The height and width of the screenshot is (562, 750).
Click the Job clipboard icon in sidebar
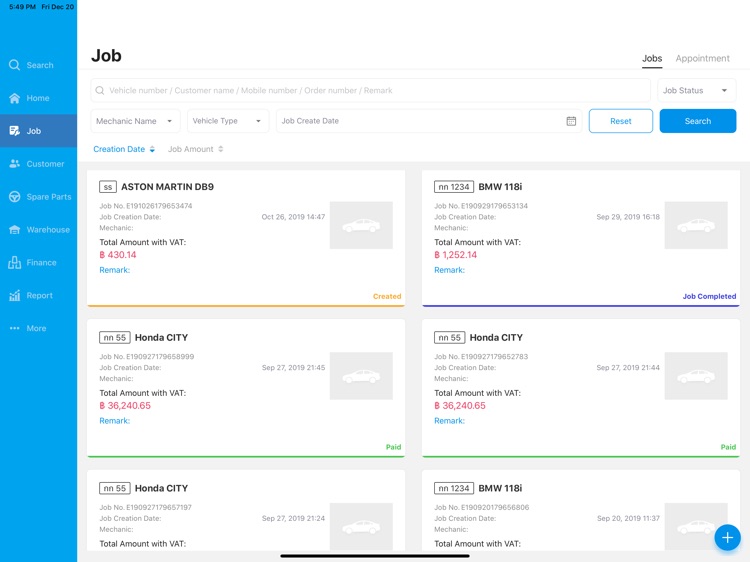pos(14,131)
